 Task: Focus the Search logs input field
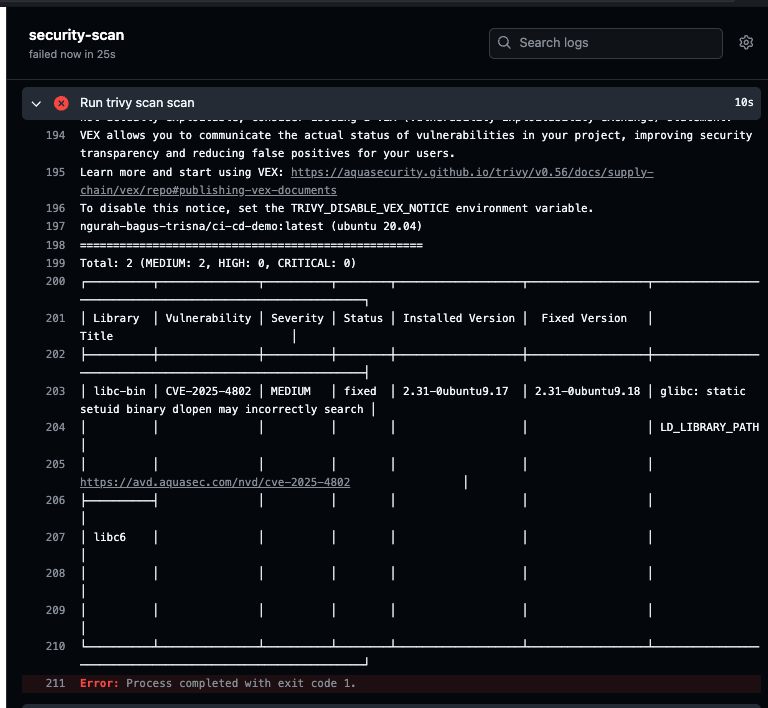tap(615, 43)
